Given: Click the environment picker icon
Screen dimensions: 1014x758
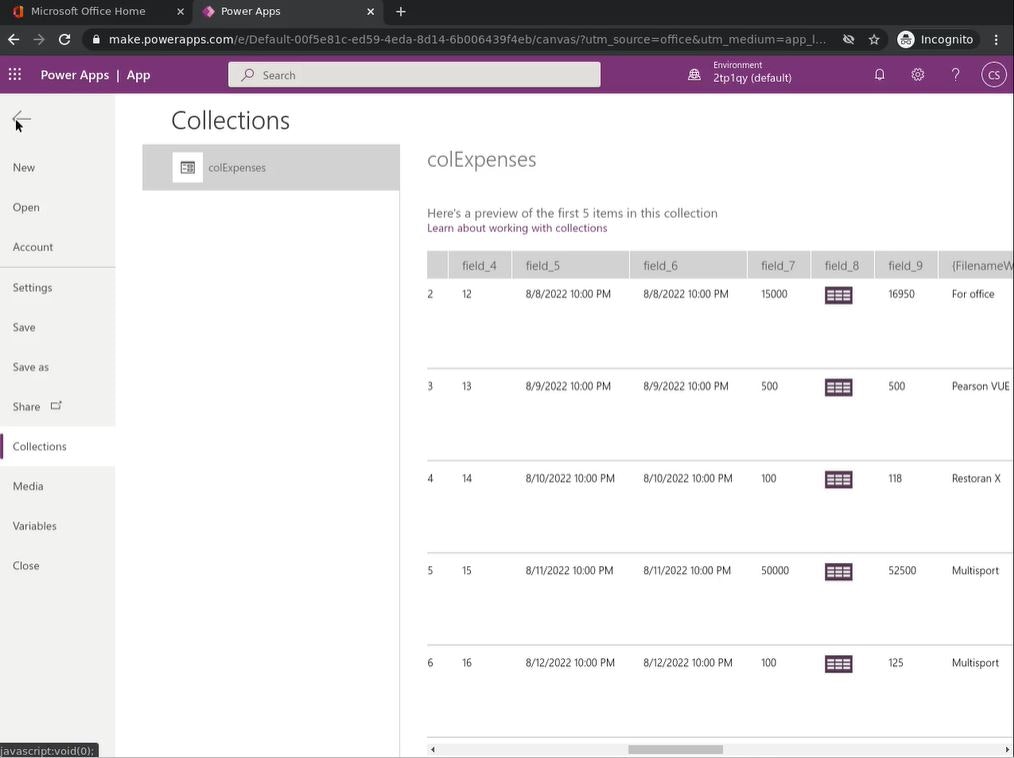Looking at the screenshot, I should tap(694, 75).
